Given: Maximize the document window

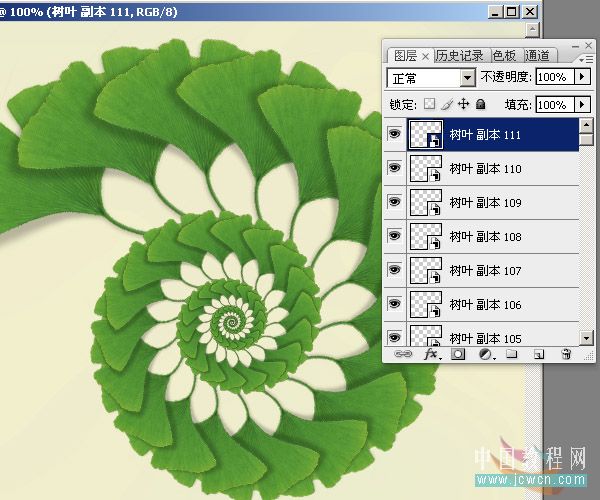Looking at the screenshot, I should [x=512, y=11].
